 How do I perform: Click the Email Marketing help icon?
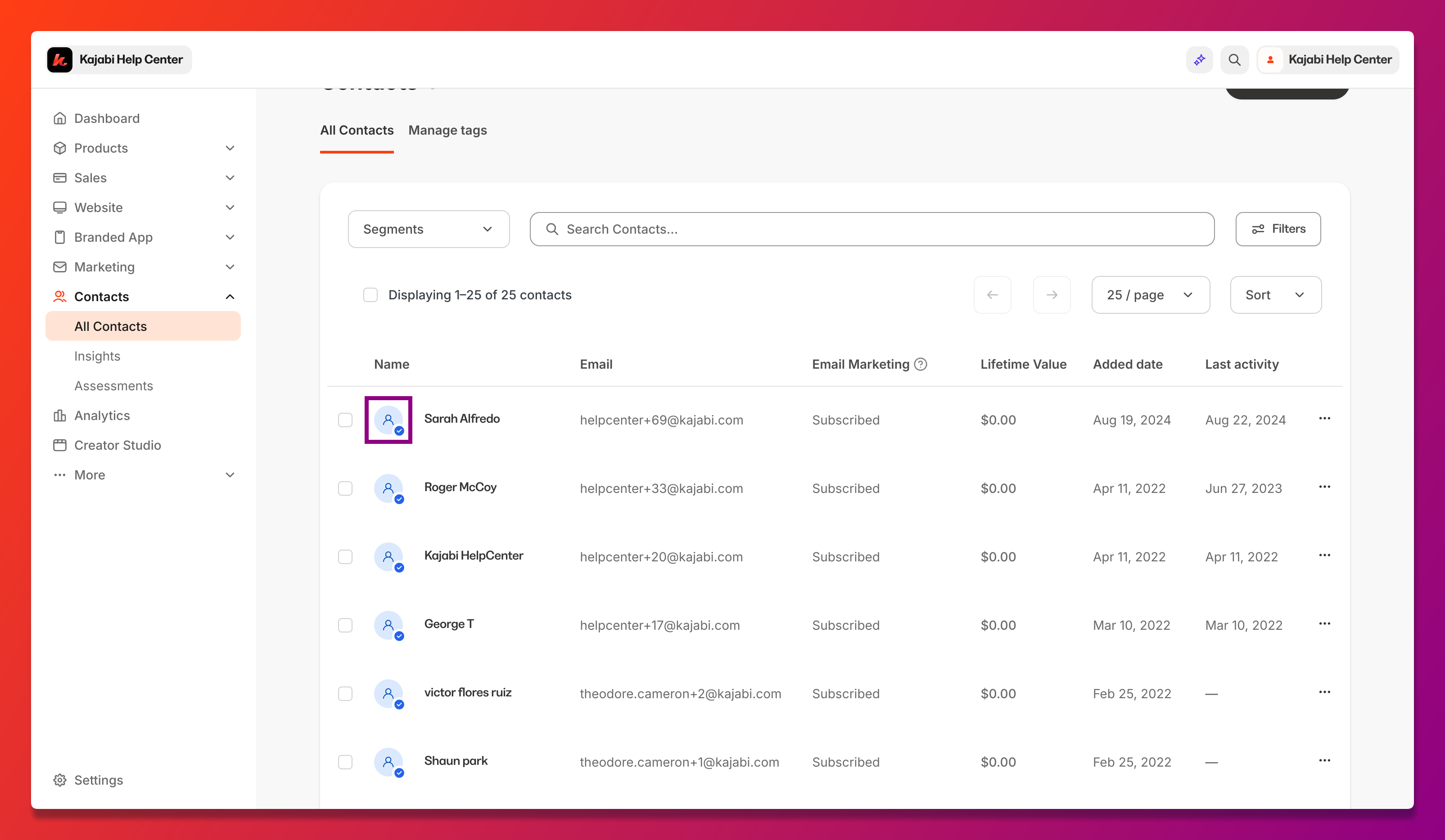tap(920, 365)
